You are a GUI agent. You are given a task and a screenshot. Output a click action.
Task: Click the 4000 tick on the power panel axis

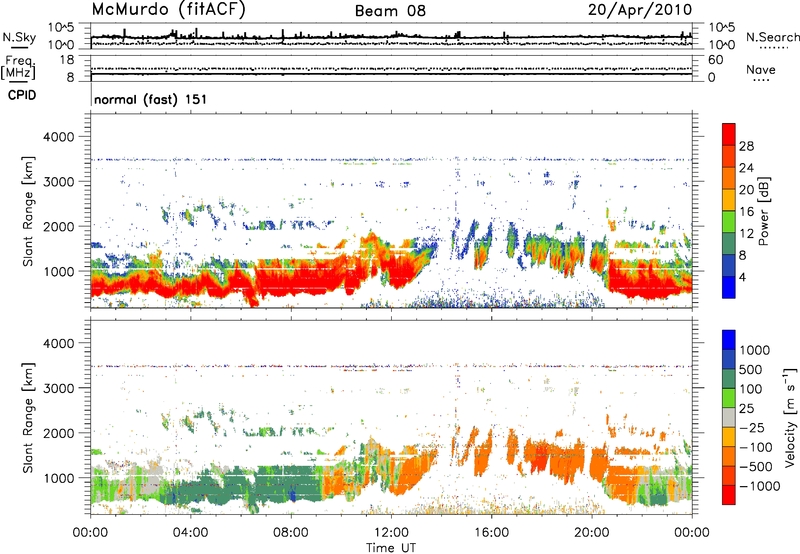[59, 137]
